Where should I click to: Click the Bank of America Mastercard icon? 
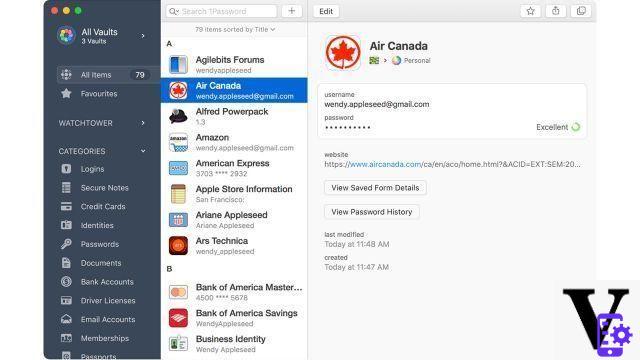pyautogui.click(x=178, y=292)
